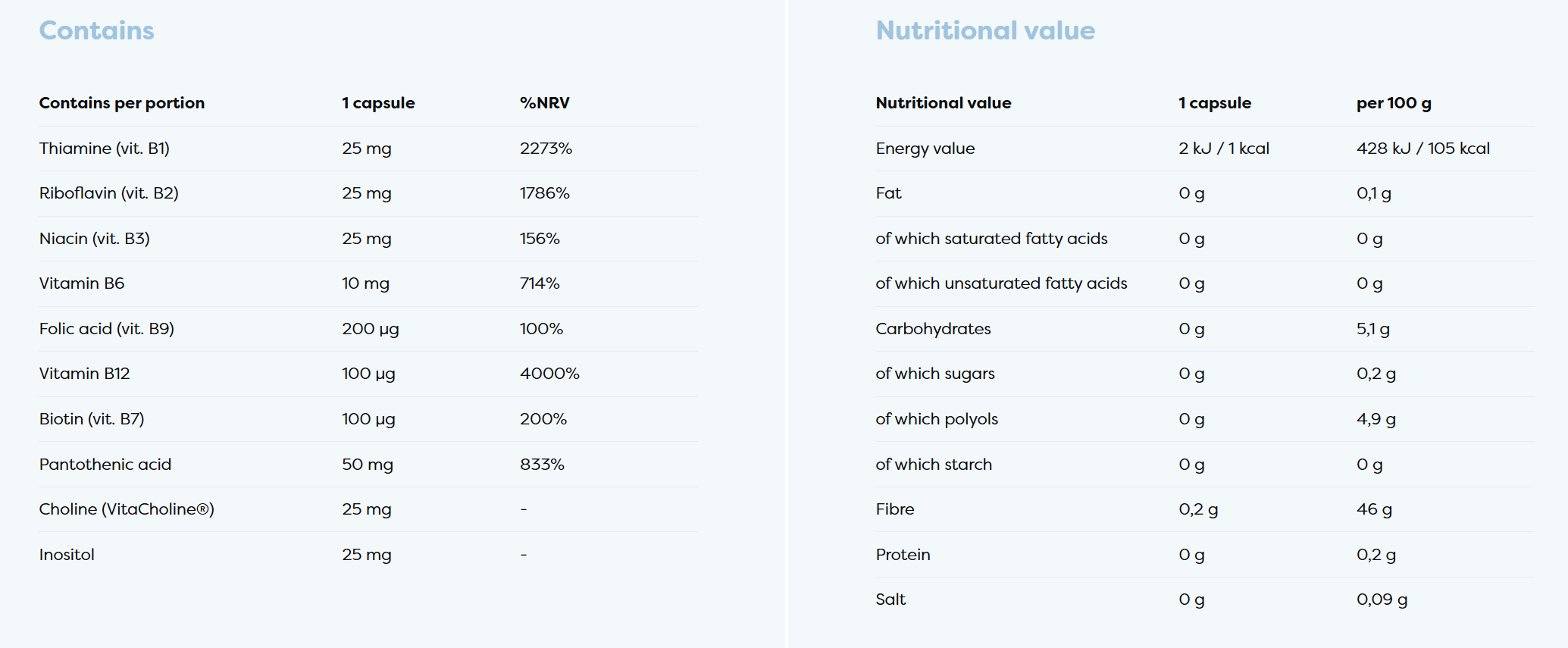
Task: Click the Salt row label
Action: click(890, 599)
